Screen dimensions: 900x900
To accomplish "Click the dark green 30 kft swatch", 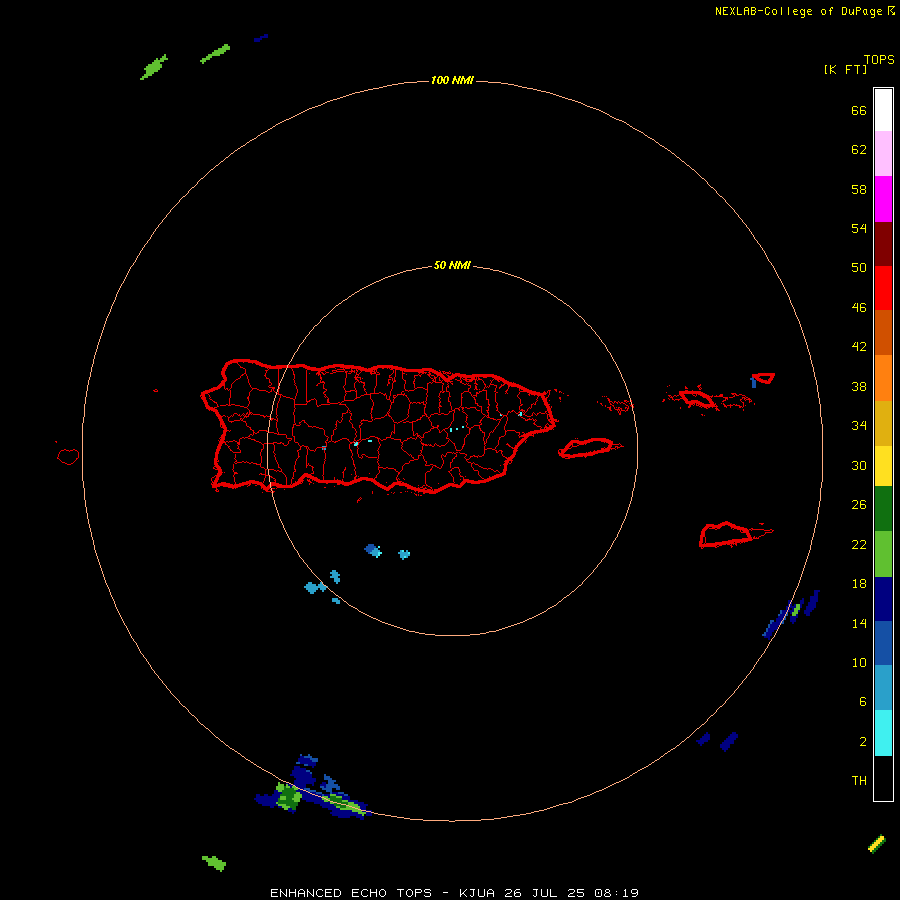I will [x=883, y=508].
